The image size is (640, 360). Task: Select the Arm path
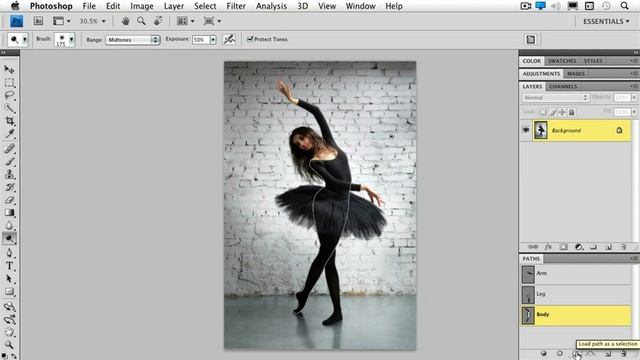click(576, 274)
